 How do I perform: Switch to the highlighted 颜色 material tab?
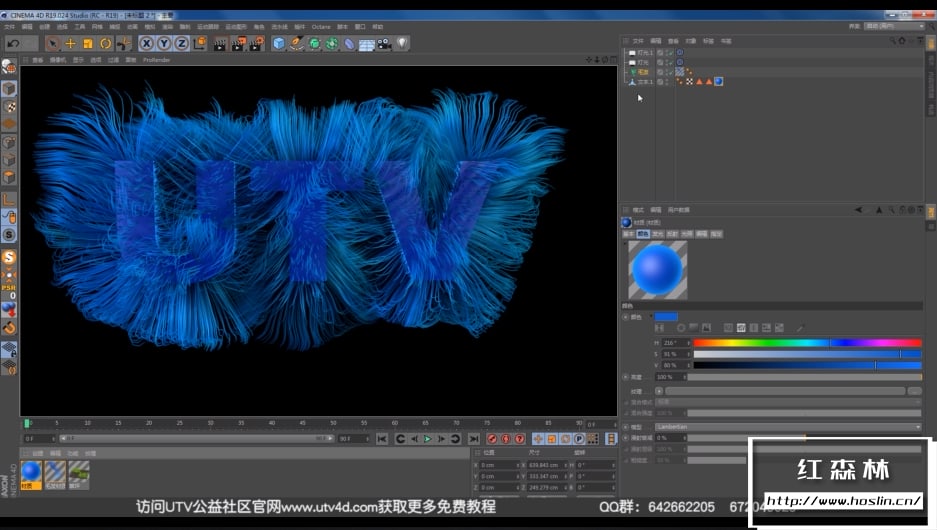tap(643, 234)
